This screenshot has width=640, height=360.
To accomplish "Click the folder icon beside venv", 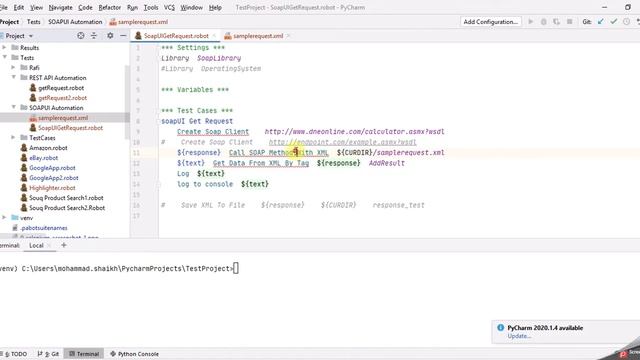I will (15, 218).
